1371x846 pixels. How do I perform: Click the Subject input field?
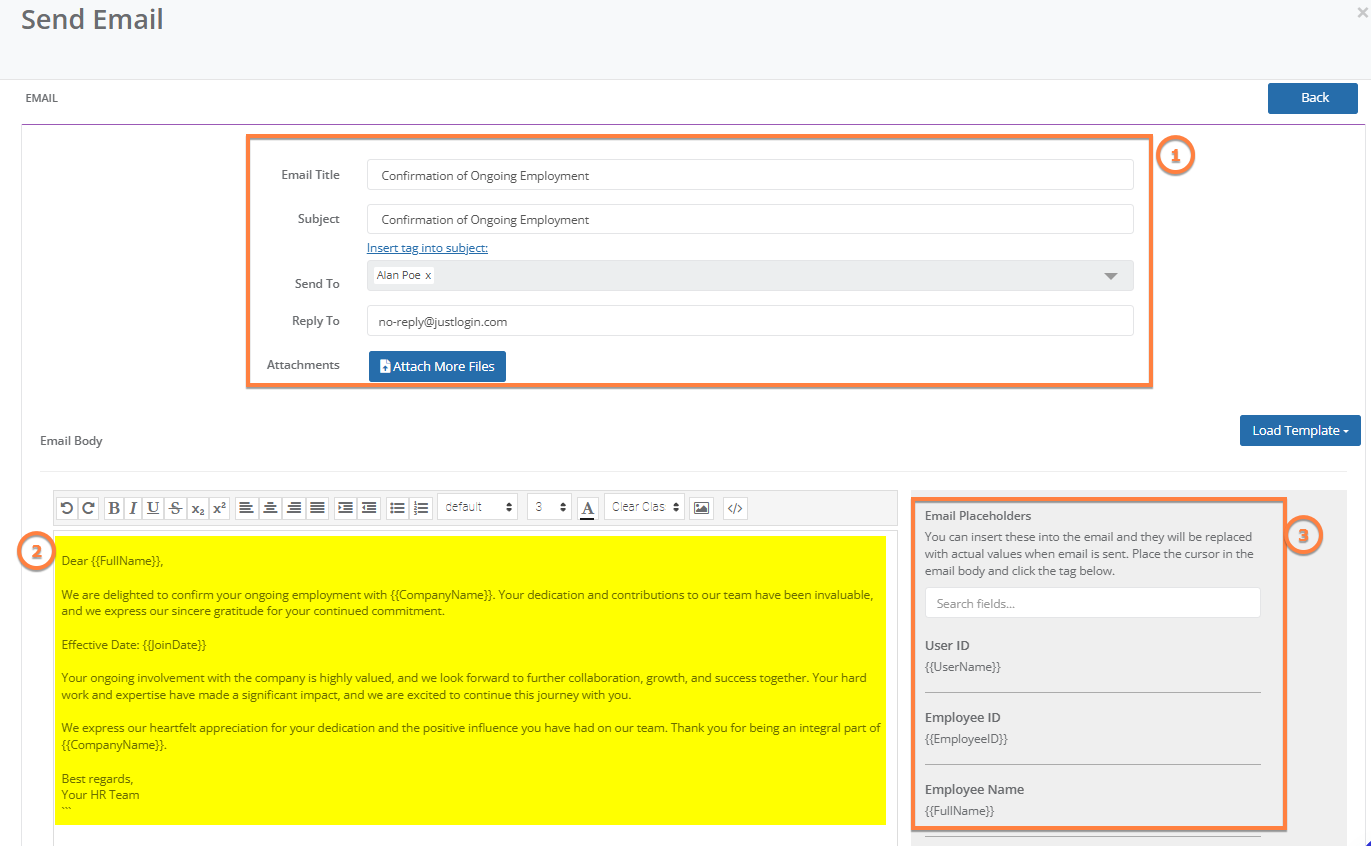[750, 219]
